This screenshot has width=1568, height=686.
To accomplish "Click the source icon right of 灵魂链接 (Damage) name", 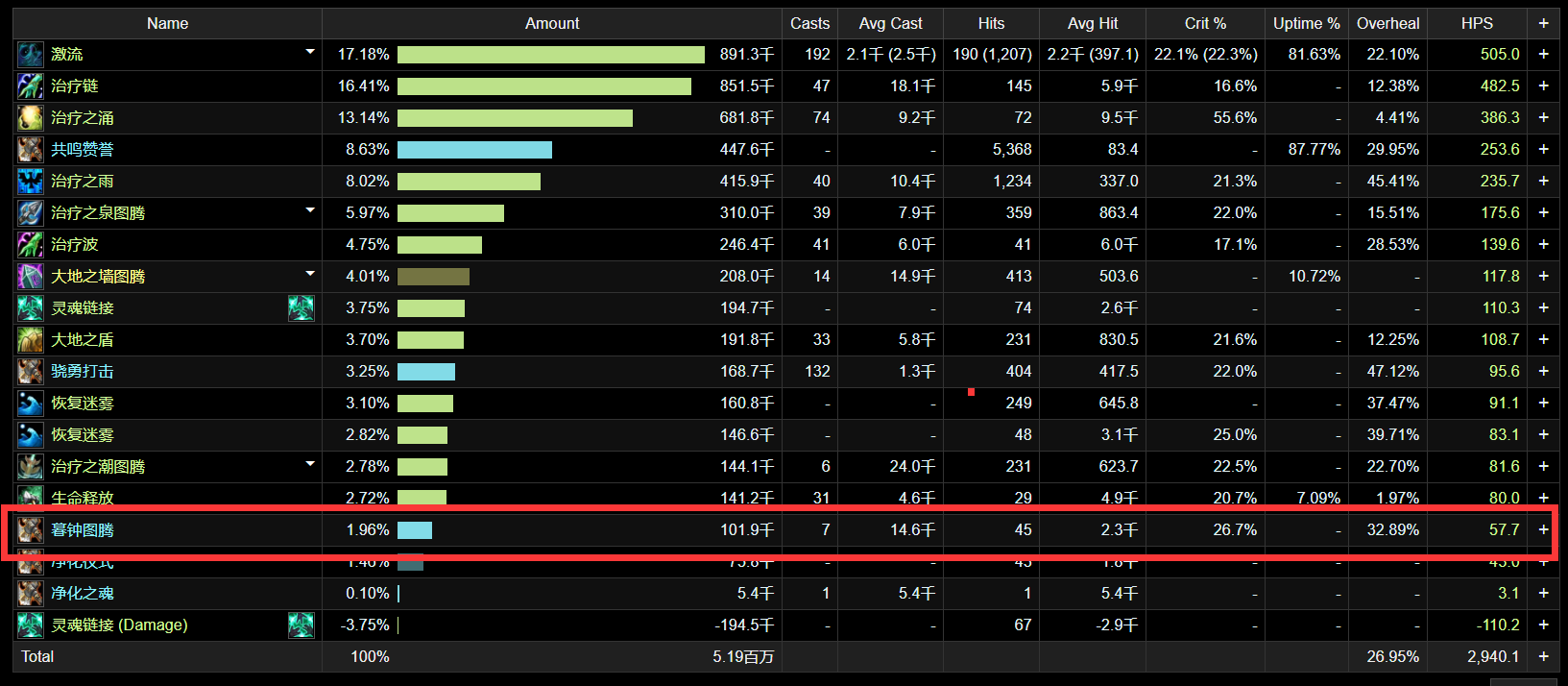I will [302, 625].
